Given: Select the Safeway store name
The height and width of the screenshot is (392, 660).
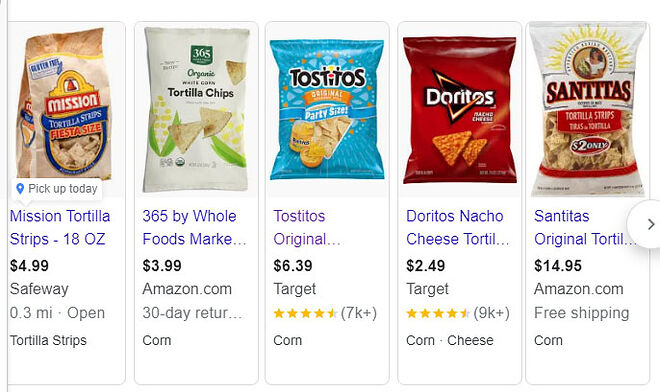Looking at the screenshot, I should (39, 289).
